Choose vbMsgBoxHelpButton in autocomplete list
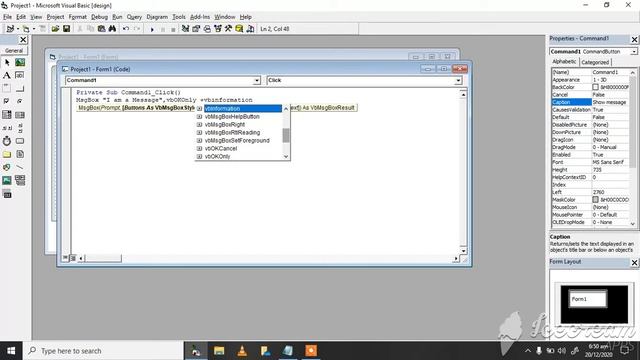640x360 pixels. (x=239, y=116)
